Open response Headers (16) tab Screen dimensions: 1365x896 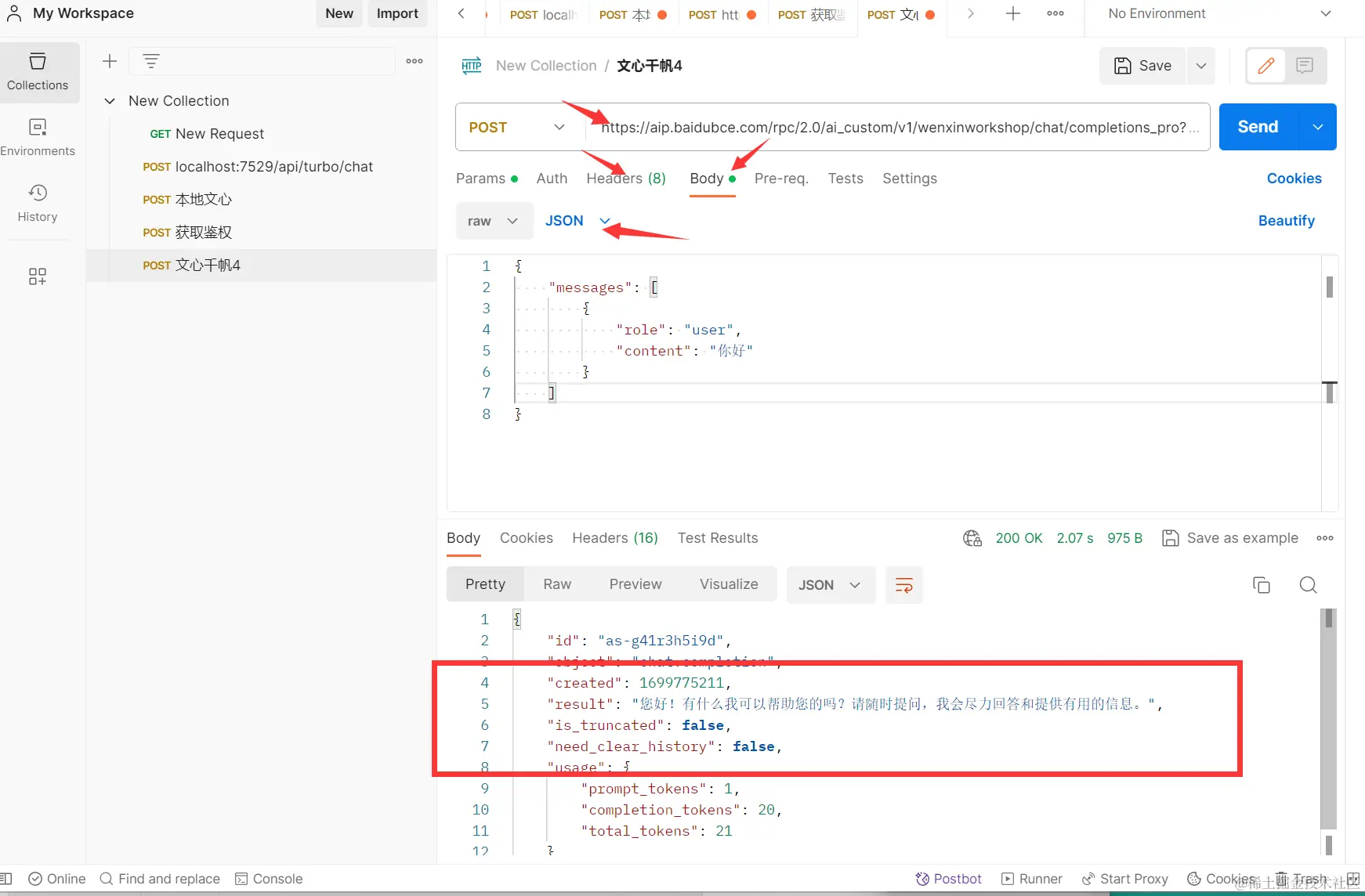coord(615,538)
